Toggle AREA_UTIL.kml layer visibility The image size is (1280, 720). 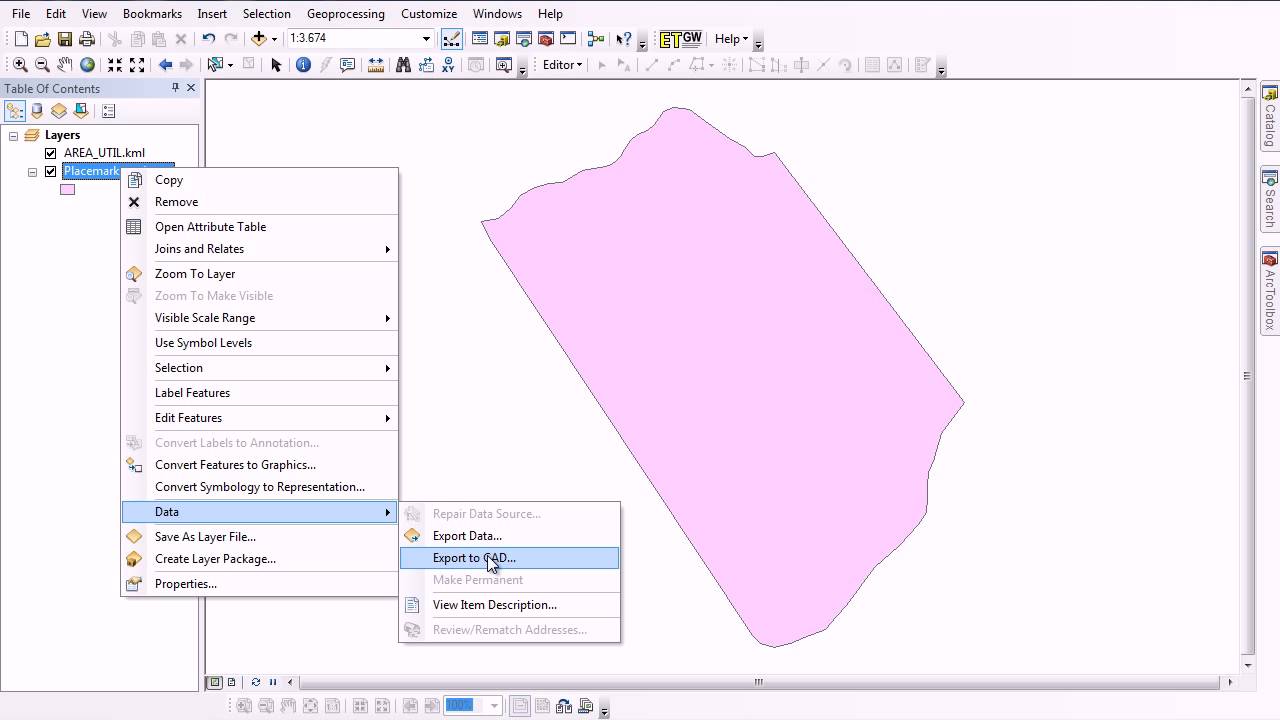click(x=51, y=153)
